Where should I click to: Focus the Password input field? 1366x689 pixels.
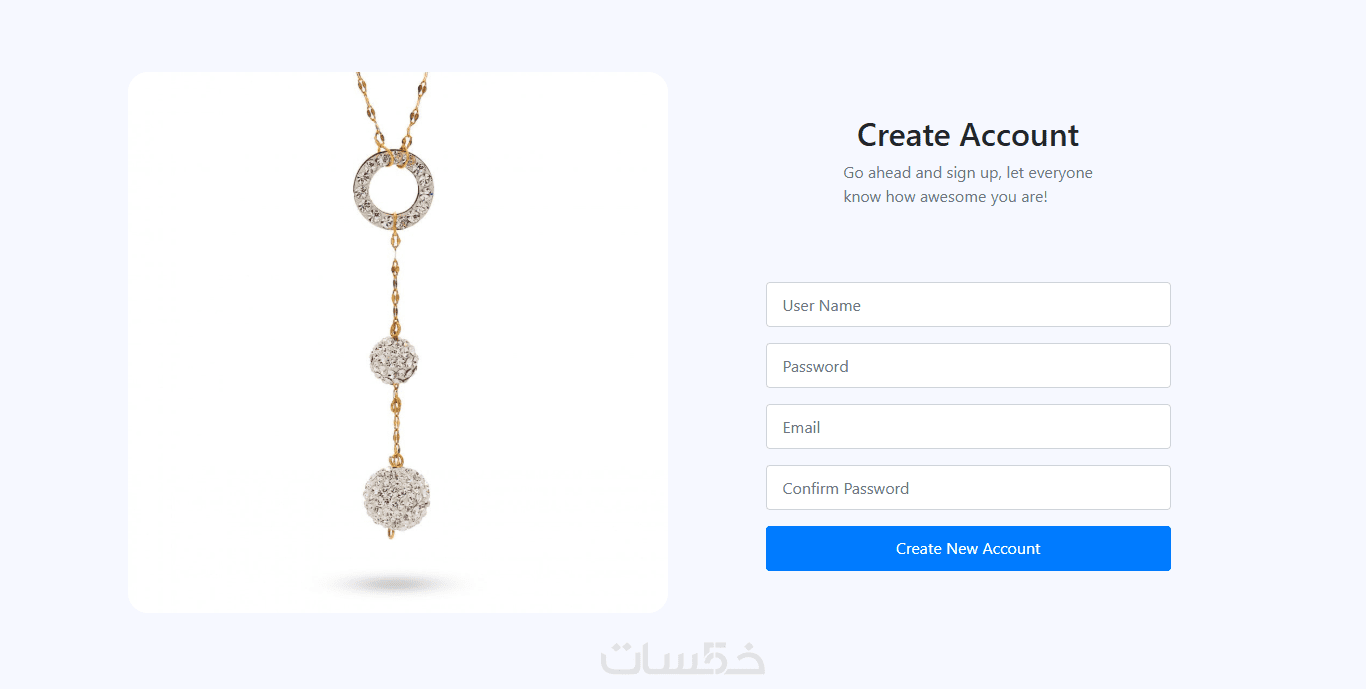click(968, 365)
